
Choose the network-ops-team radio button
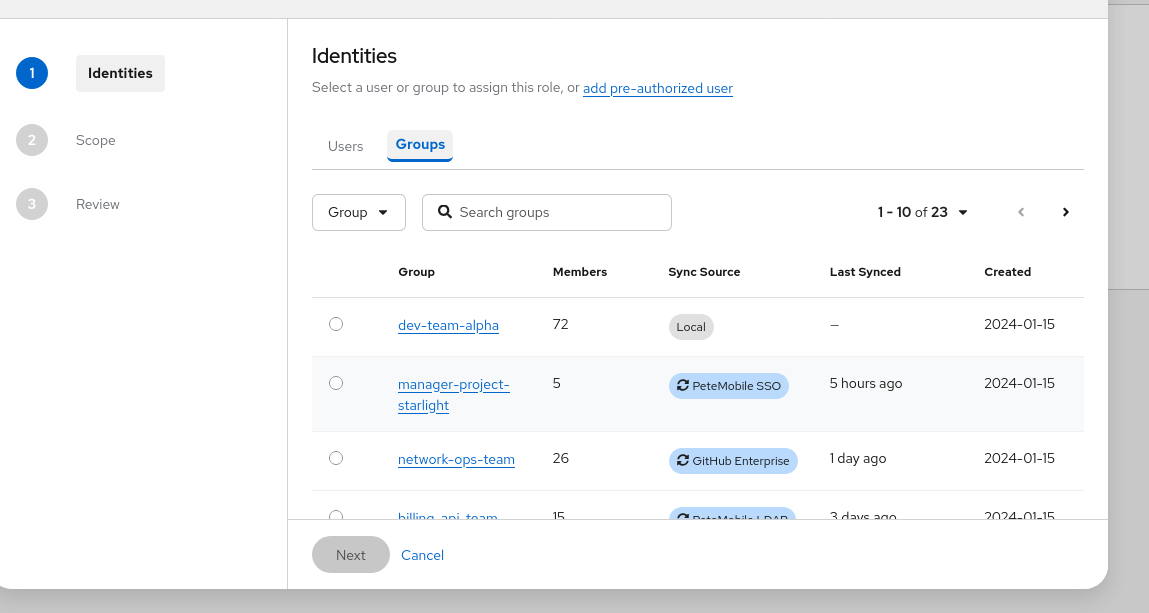point(336,458)
